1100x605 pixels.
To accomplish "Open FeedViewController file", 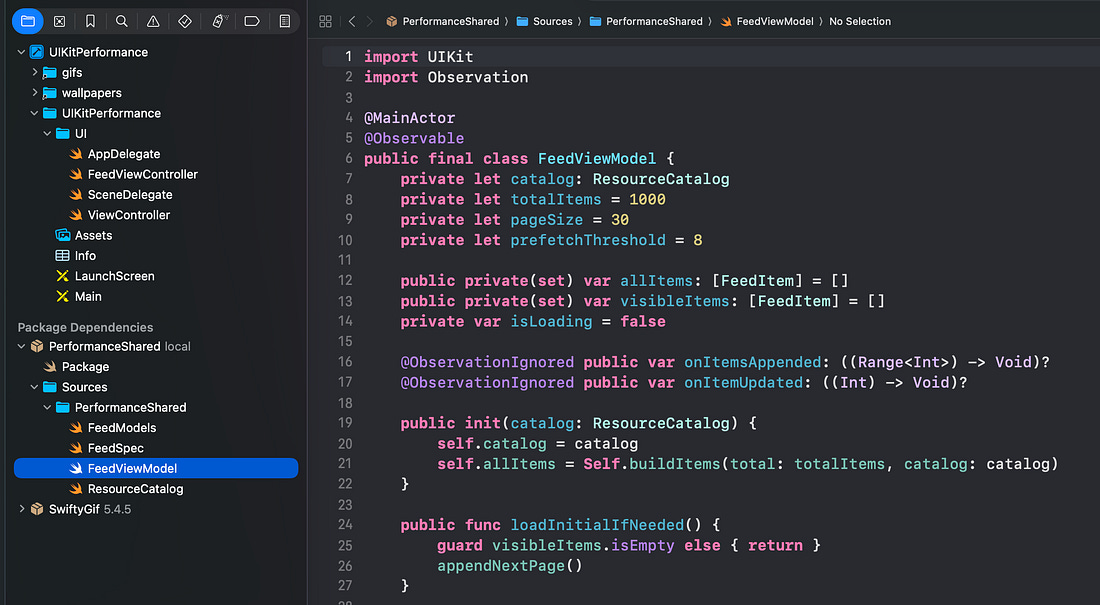I will tap(142, 174).
